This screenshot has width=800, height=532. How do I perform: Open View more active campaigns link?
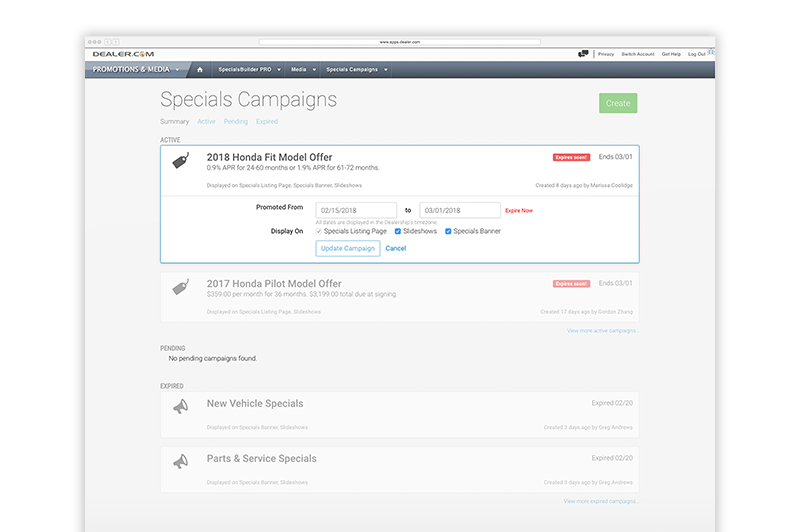pyautogui.click(x=603, y=331)
